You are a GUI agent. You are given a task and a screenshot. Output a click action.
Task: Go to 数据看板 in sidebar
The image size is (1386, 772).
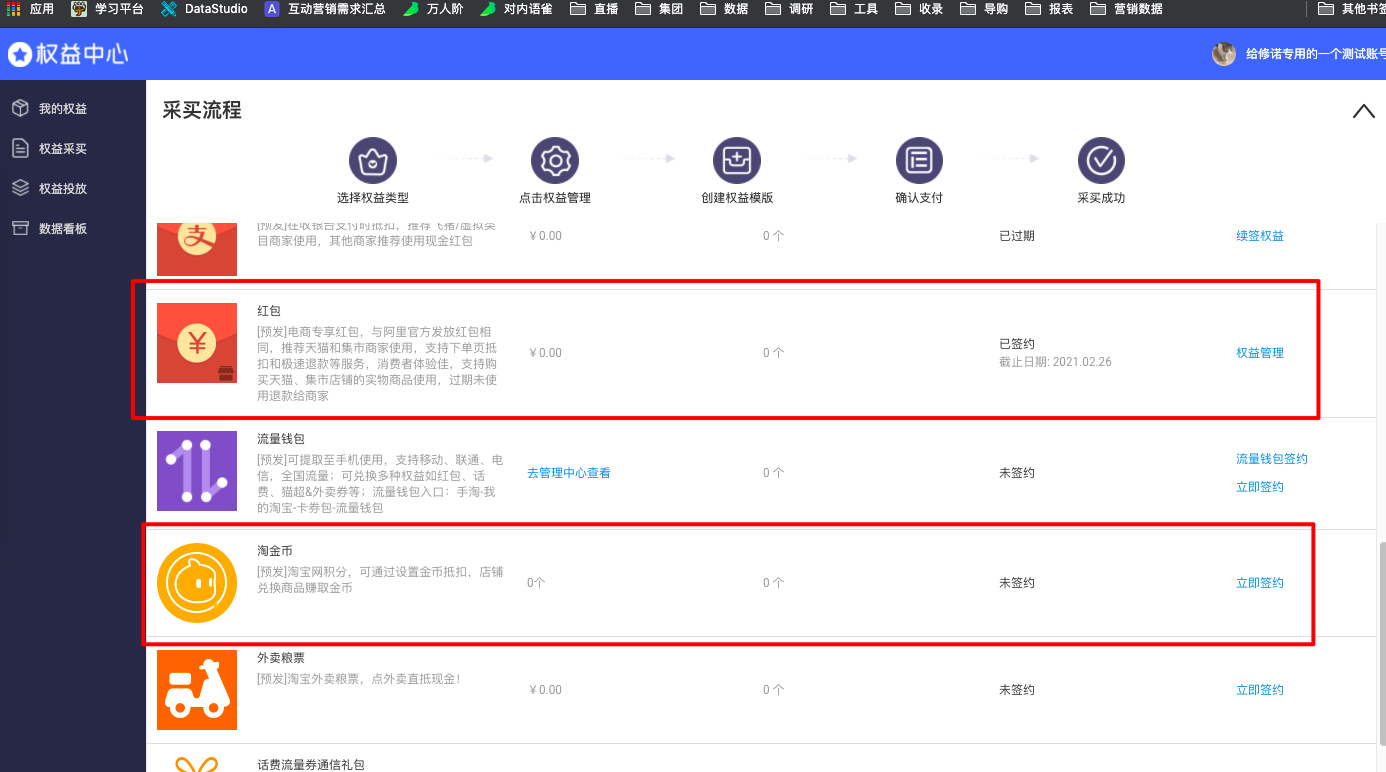pos(62,228)
